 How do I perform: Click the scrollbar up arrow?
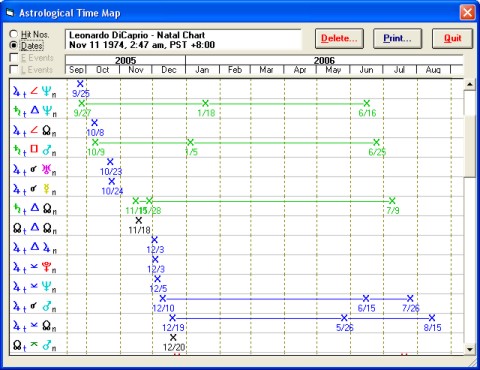[x=470, y=84]
